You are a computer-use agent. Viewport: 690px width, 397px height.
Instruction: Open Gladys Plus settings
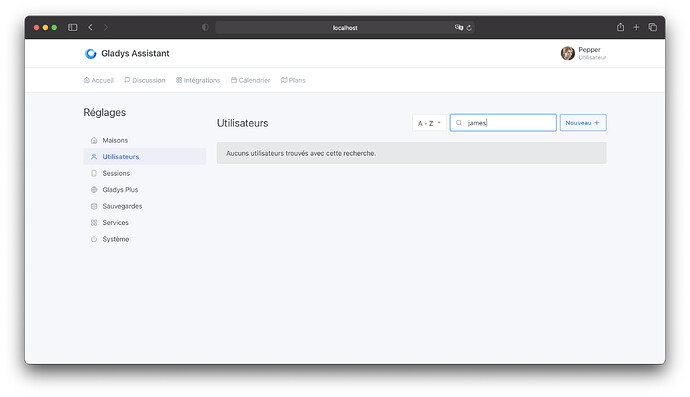pos(145,190)
